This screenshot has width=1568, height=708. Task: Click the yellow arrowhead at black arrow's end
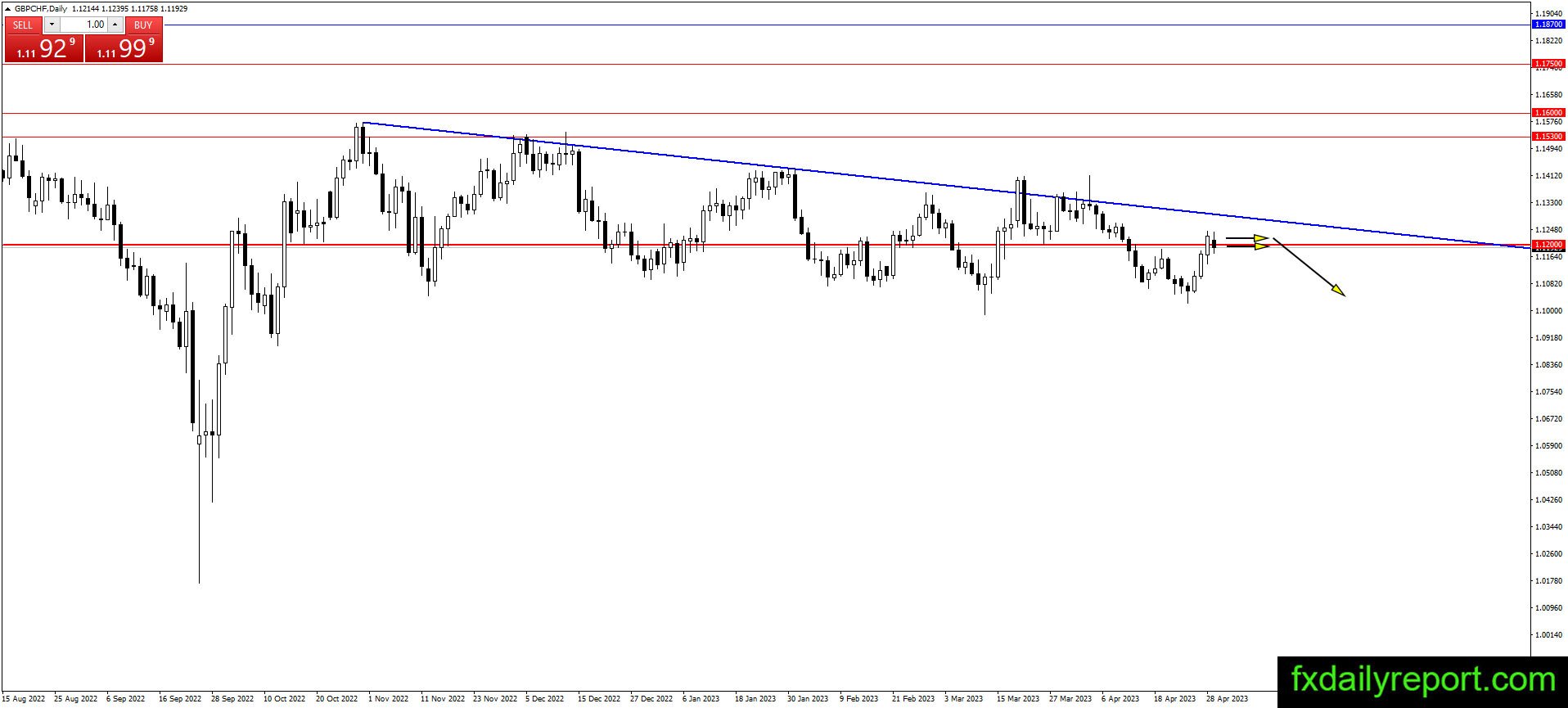pos(1338,291)
